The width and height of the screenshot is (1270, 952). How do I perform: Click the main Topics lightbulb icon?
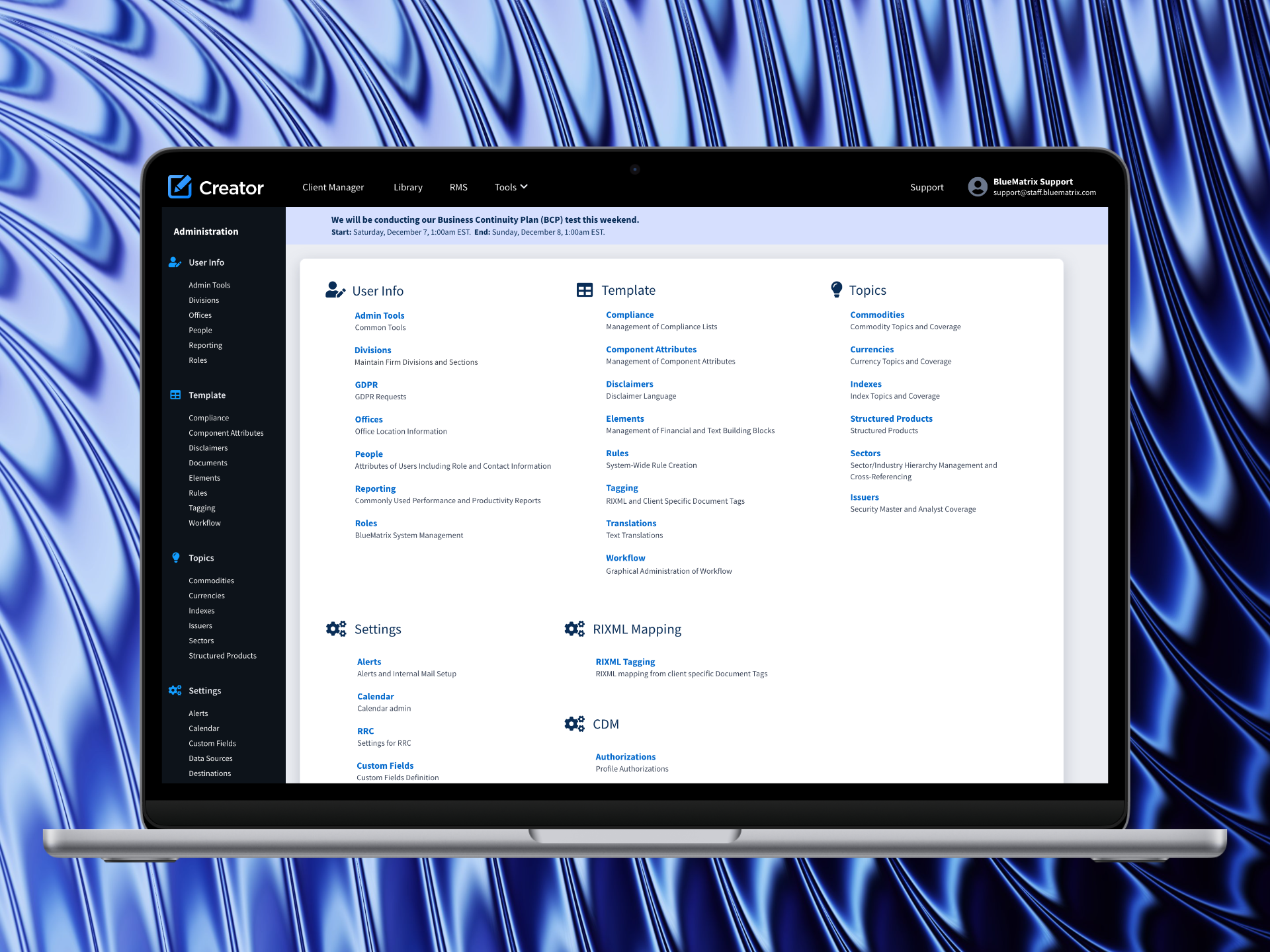[x=836, y=290]
